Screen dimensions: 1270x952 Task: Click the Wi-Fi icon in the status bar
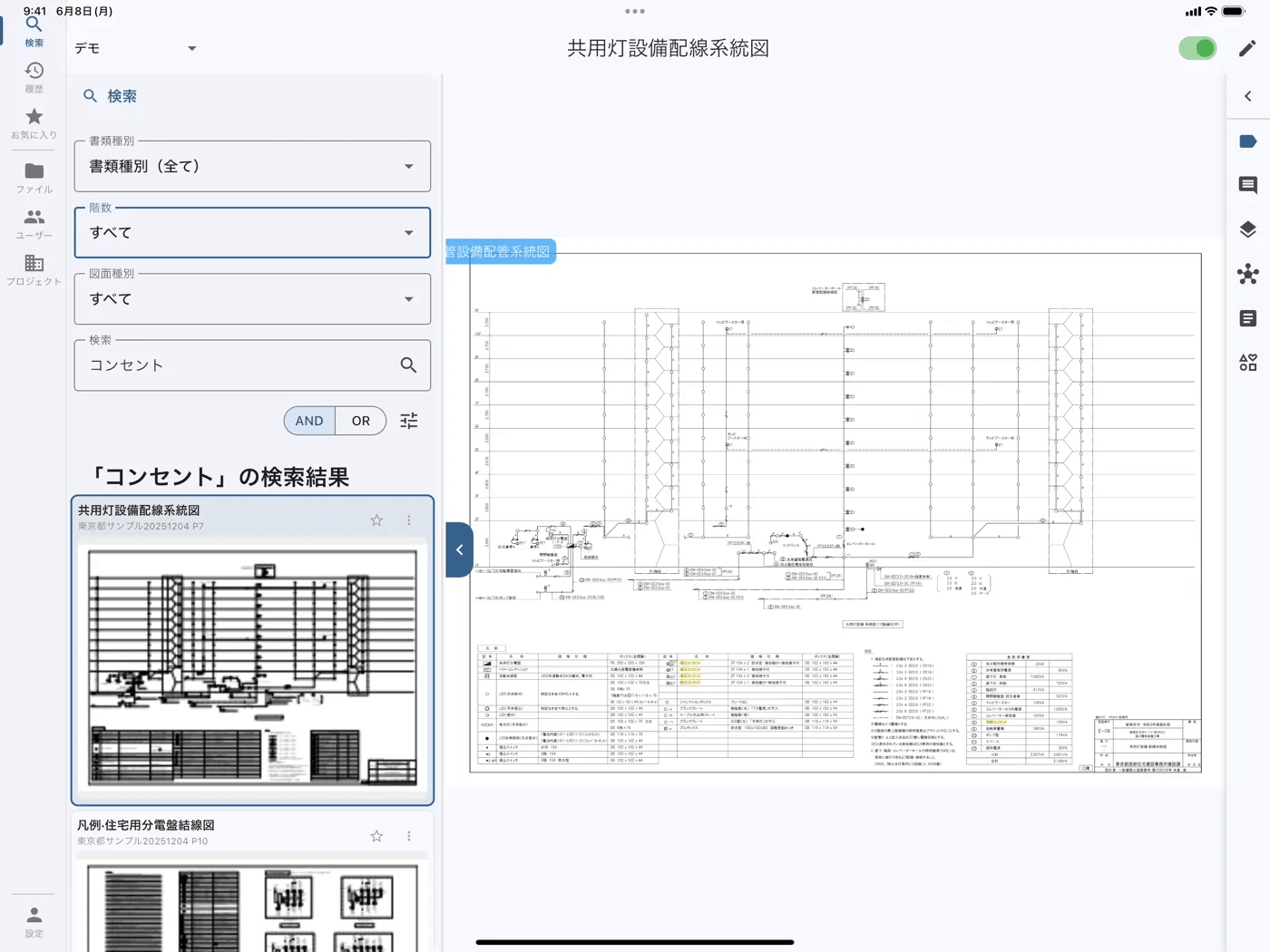[x=1211, y=12]
